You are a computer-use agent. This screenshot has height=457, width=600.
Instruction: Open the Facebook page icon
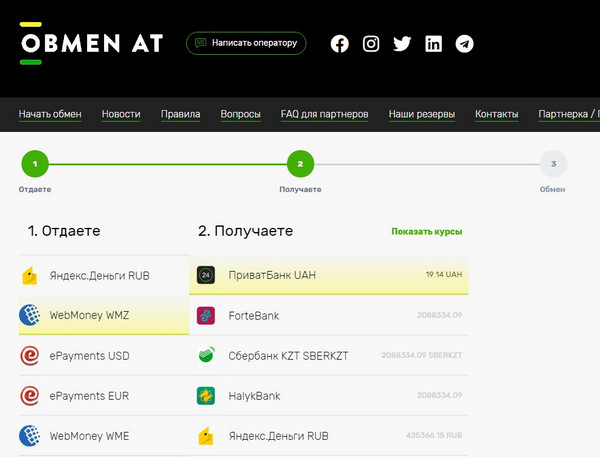[339, 44]
